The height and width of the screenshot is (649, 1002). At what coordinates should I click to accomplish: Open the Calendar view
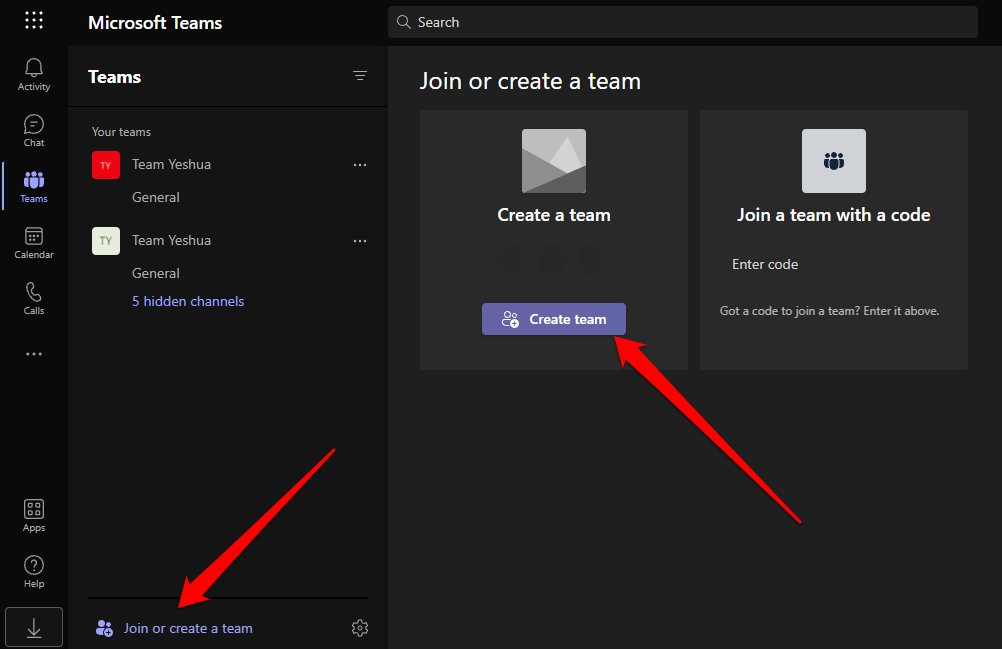pyautogui.click(x=34, y=243)
